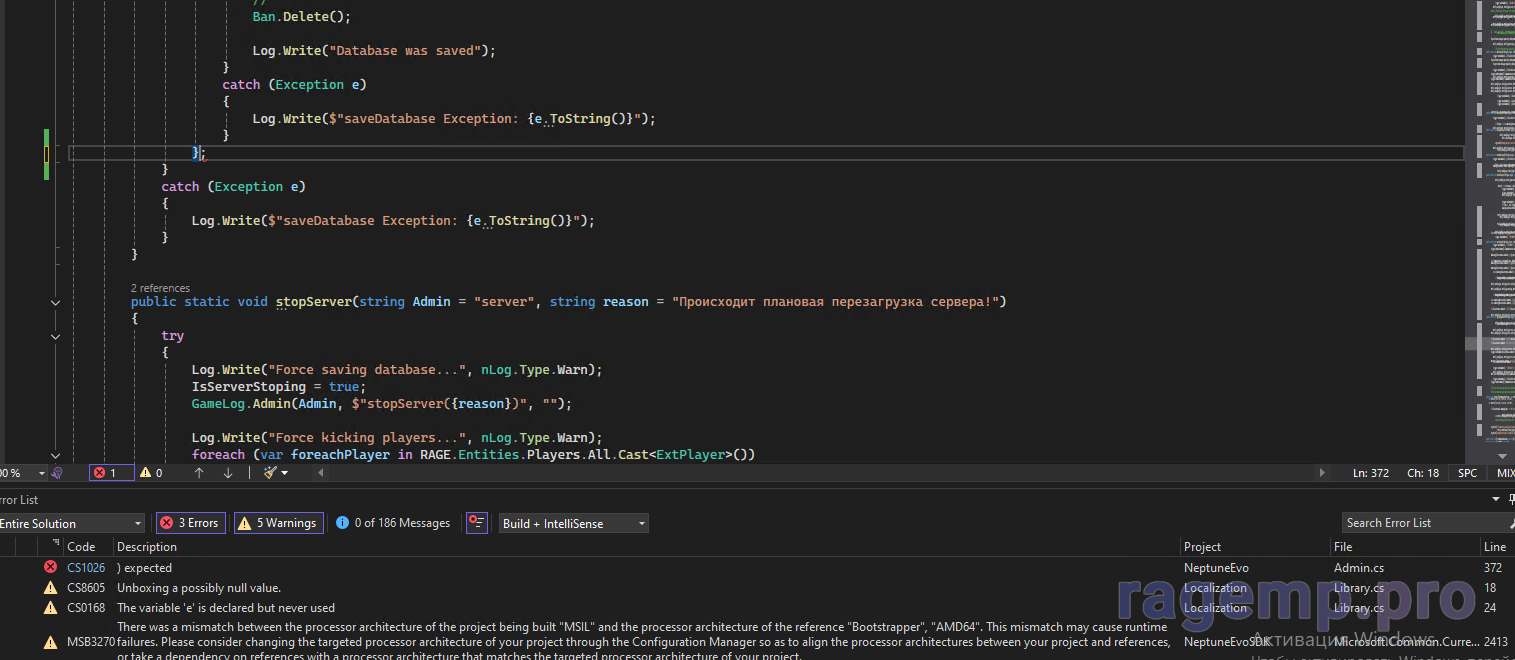This screenshot has height=660, width=1515.
Task: Select the CS0168 unused variable warning
Action: click(x=757, y=608)
